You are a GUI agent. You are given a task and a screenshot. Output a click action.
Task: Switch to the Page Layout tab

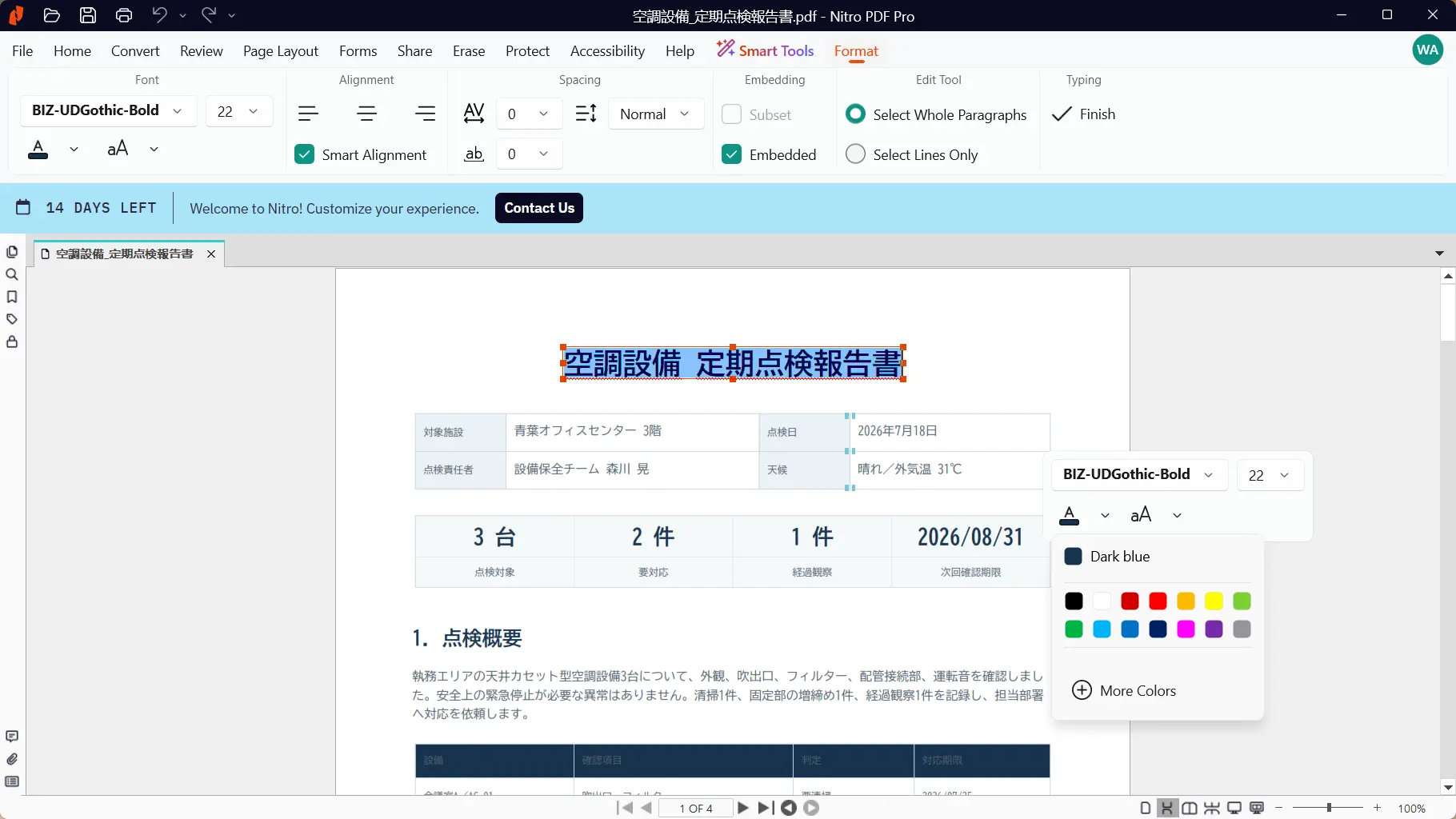click(281, 50)
